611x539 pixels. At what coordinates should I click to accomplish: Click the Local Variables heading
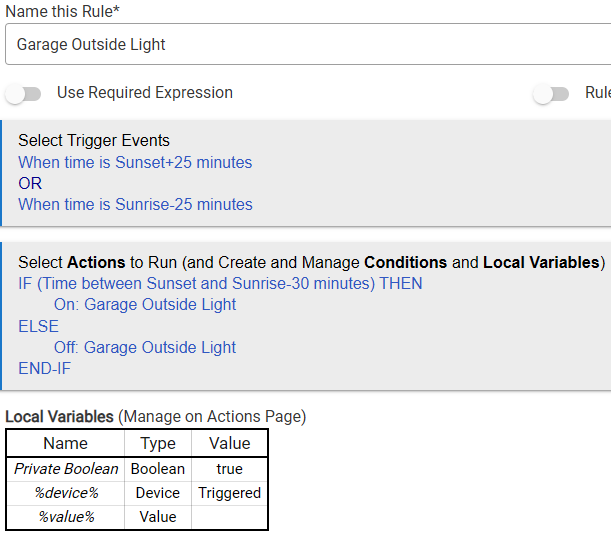pos(60,416)
